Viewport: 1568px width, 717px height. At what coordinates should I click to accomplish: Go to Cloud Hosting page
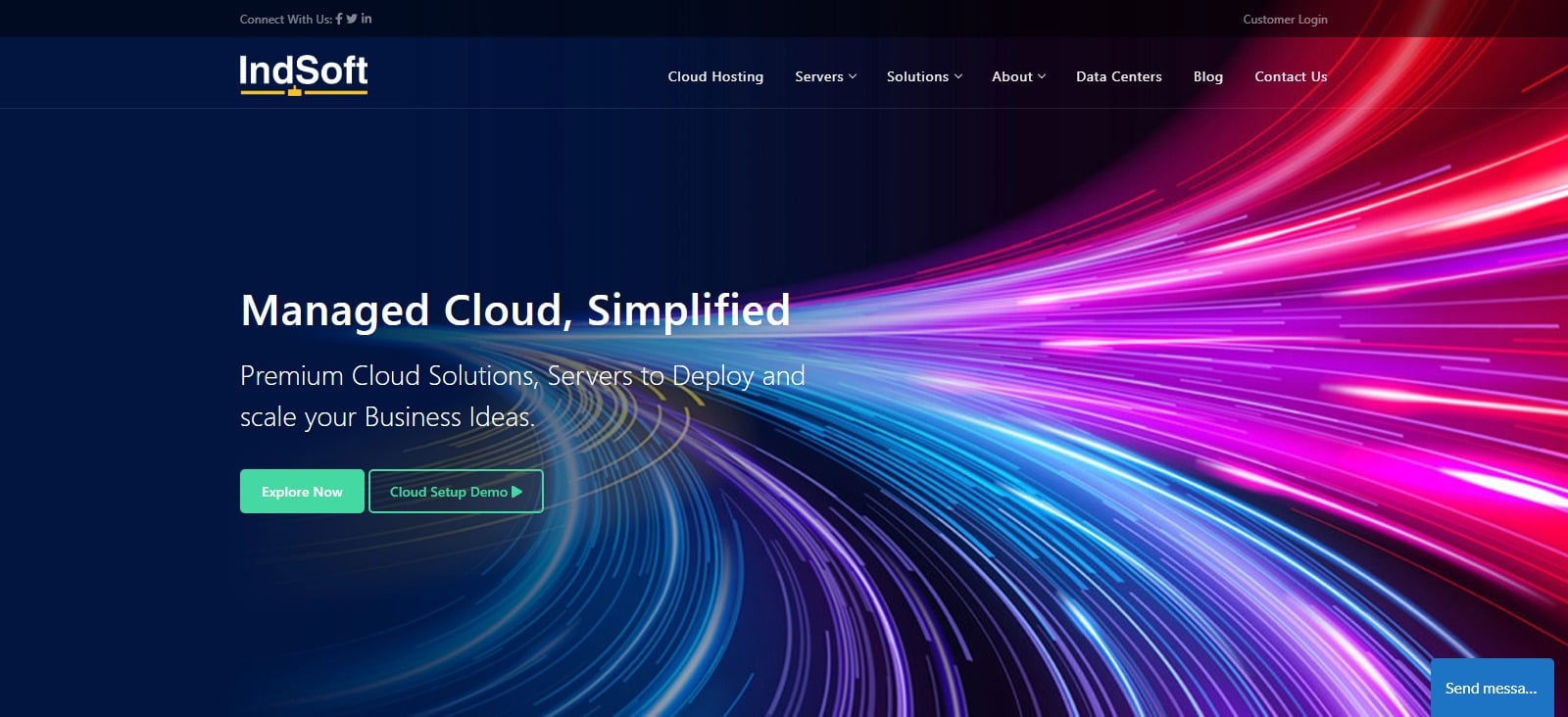715,76
